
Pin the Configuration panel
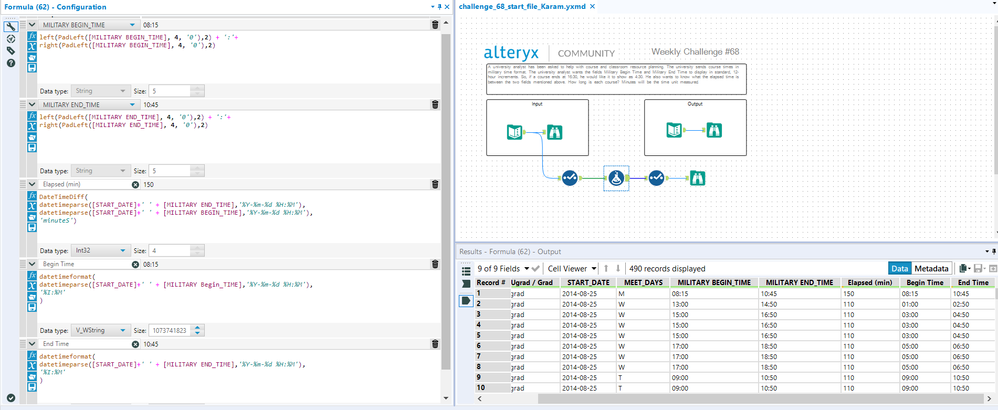coord(440,6)
